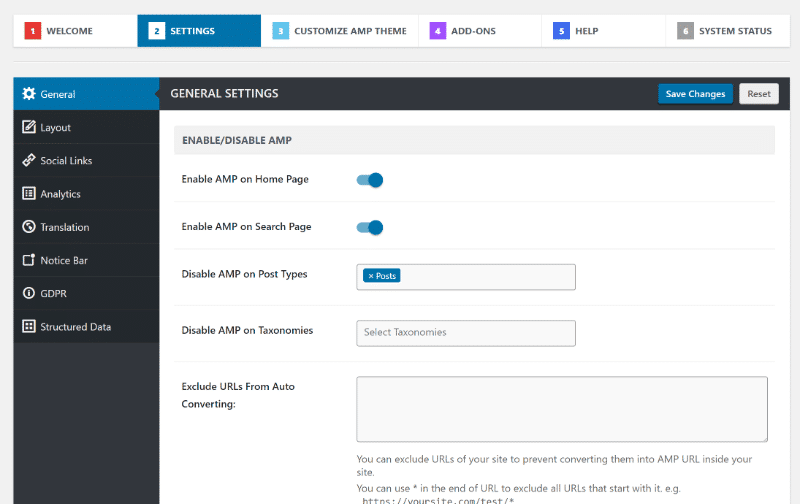This screenshot has height=504, width=800.
Task: Click the Structured Data icon
Action: 29,327
